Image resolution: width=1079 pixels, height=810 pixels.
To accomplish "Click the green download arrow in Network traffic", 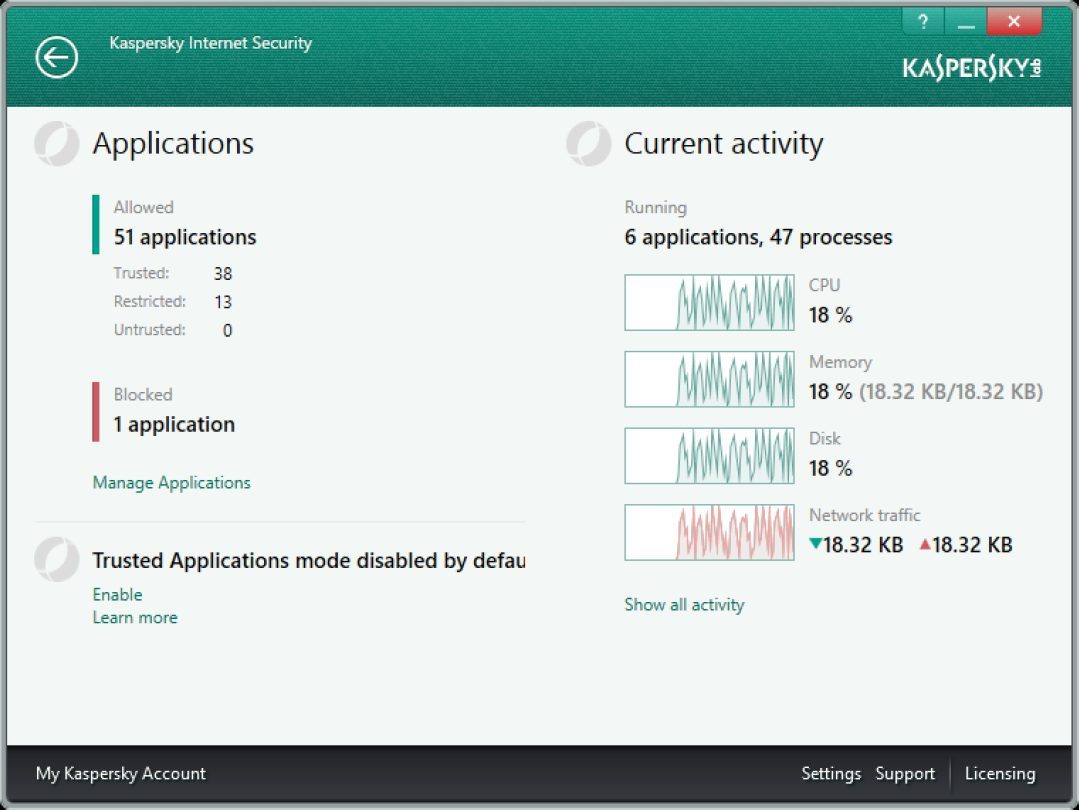I will (815, 545).
